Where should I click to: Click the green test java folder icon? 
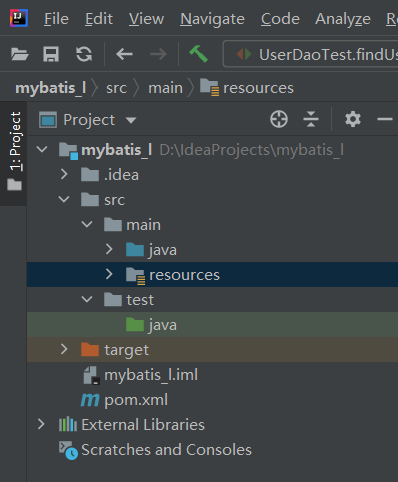click(135, 324)
